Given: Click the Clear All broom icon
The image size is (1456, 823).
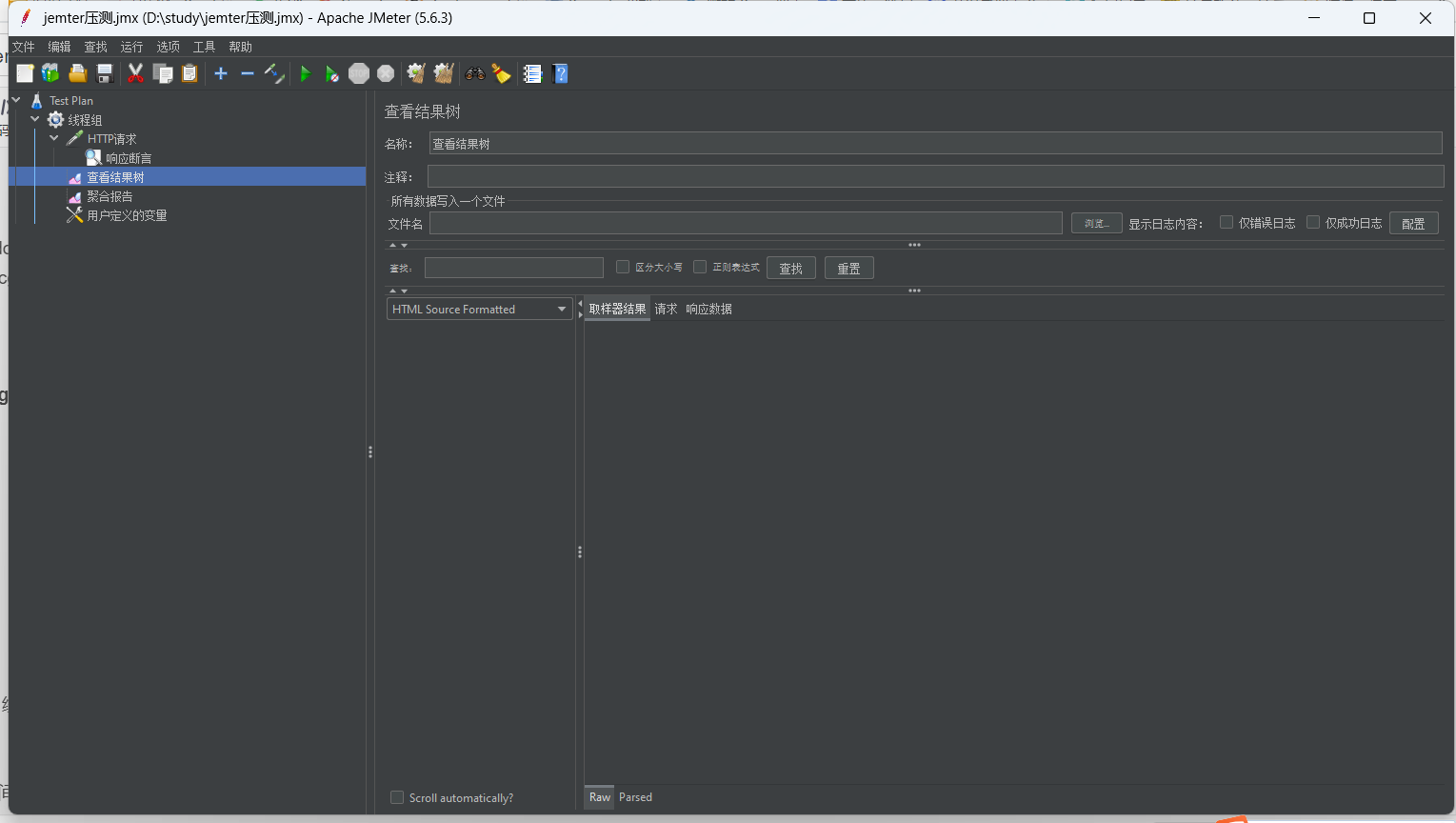Looking at the screenshot, I should [444, 74].
